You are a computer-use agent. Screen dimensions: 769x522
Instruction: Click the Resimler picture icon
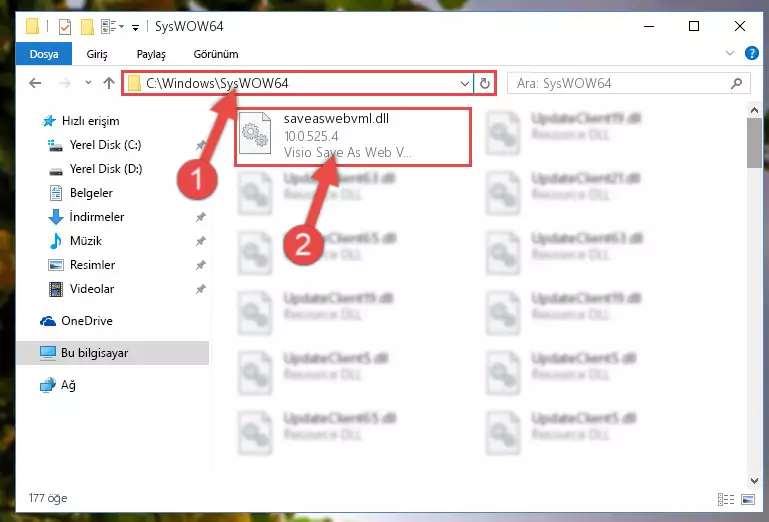(x=56, y=265)
